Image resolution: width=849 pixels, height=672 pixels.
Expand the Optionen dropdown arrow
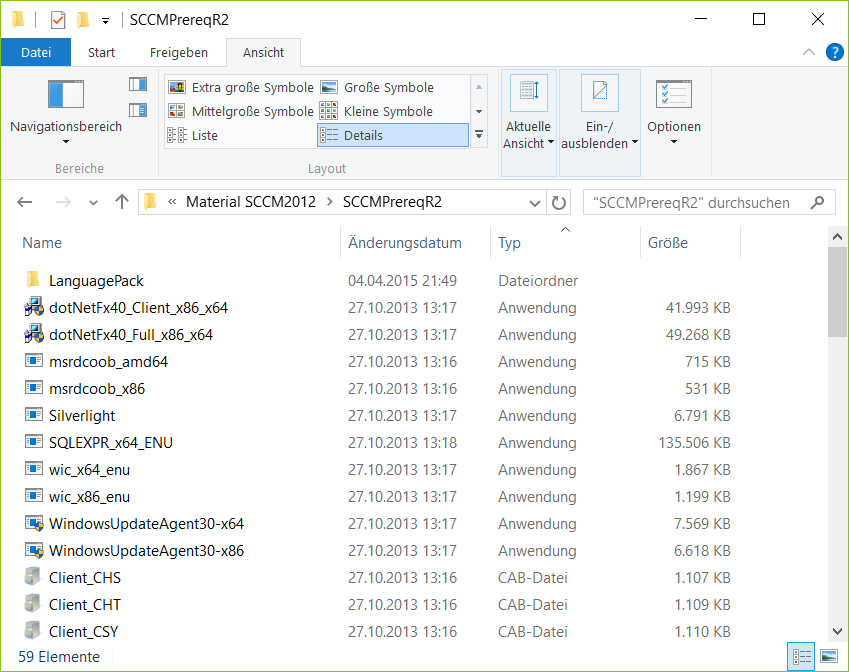674,142
